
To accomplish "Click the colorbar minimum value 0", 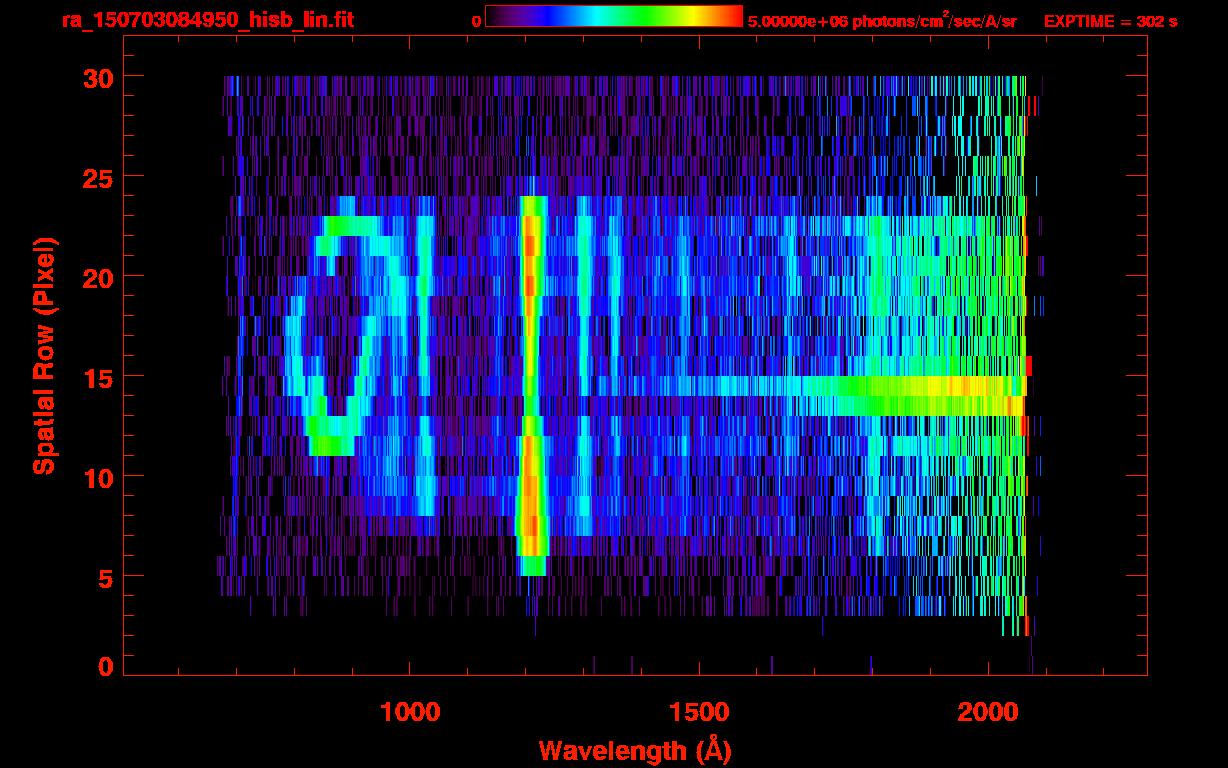I will (476, 21).
